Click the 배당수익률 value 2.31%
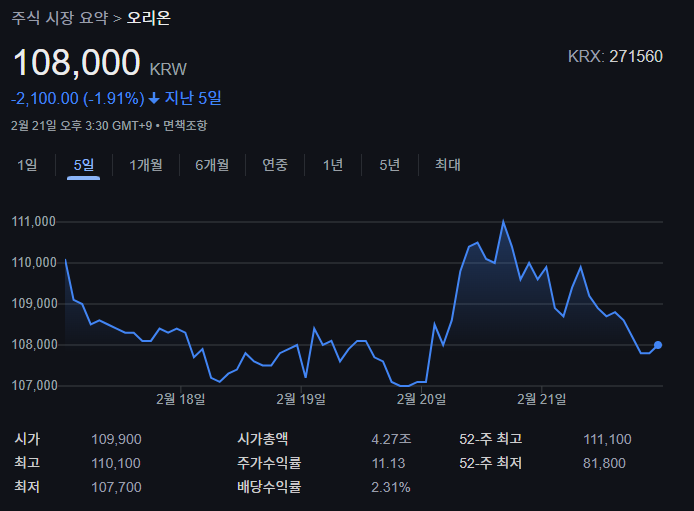This screenshot has height=511, width=694. tap(391, 487)
